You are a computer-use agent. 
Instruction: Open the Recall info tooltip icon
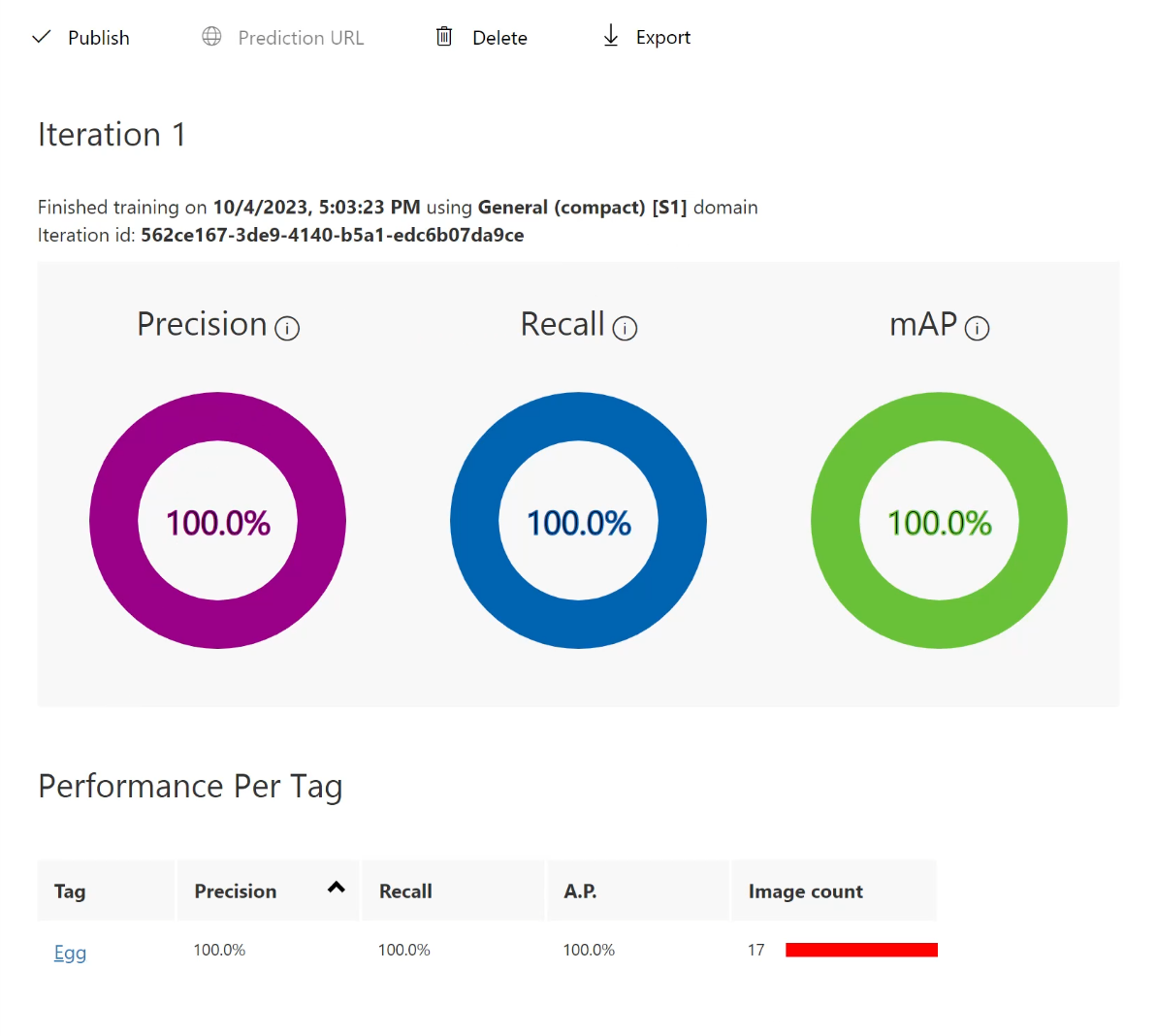point(626,329)
